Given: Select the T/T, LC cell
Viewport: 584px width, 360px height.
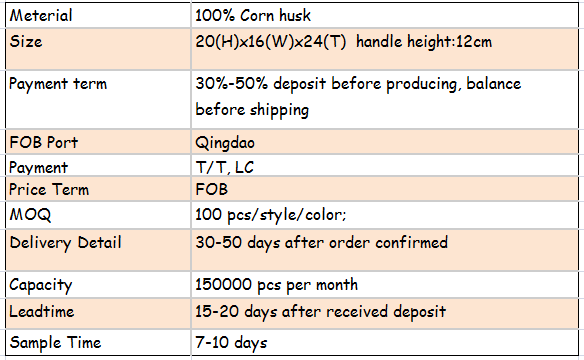Looking at the screenshot, I should pos(385,166).
